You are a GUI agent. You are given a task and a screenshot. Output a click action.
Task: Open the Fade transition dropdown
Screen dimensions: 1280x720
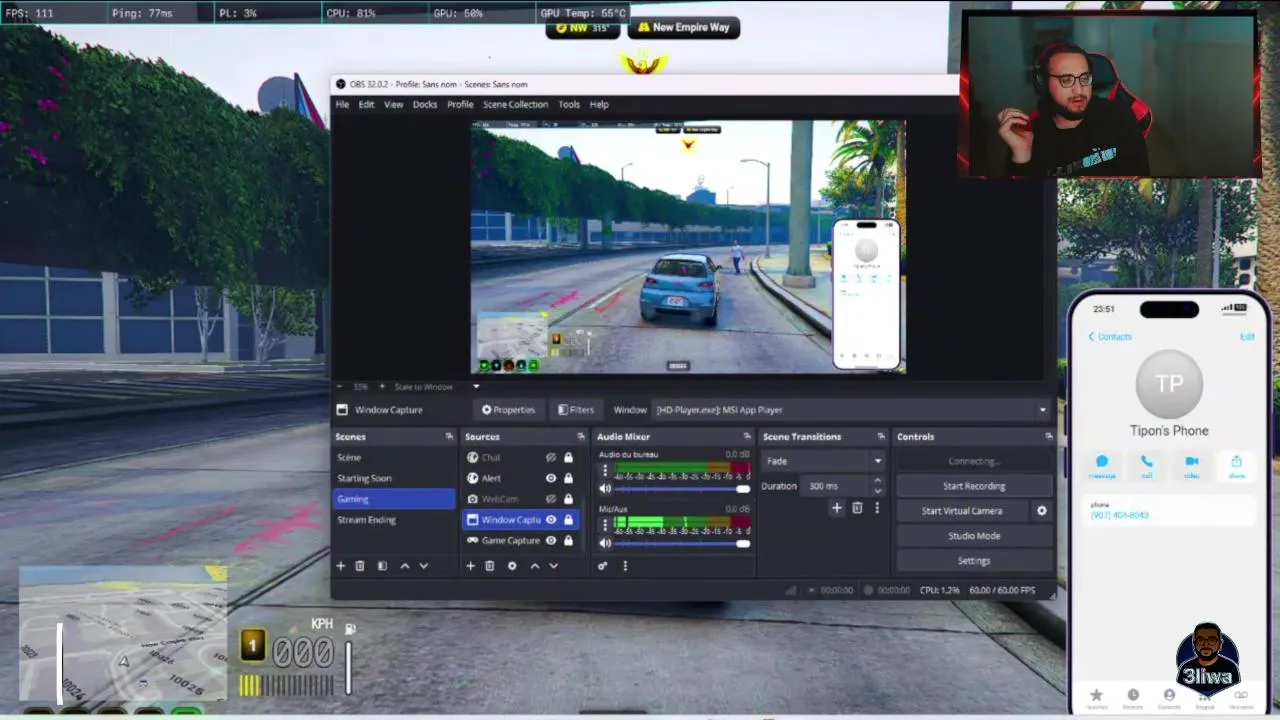coord(824,461)
